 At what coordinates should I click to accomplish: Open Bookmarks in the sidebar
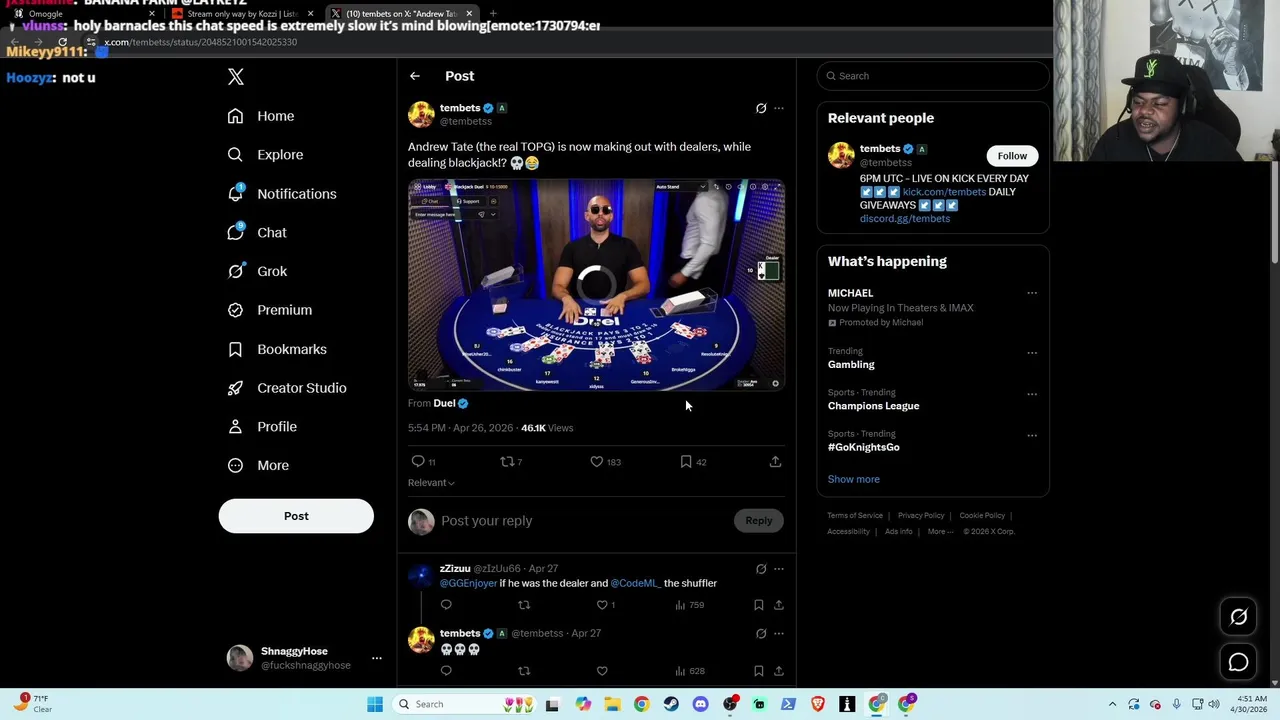[x=277, y=349]
